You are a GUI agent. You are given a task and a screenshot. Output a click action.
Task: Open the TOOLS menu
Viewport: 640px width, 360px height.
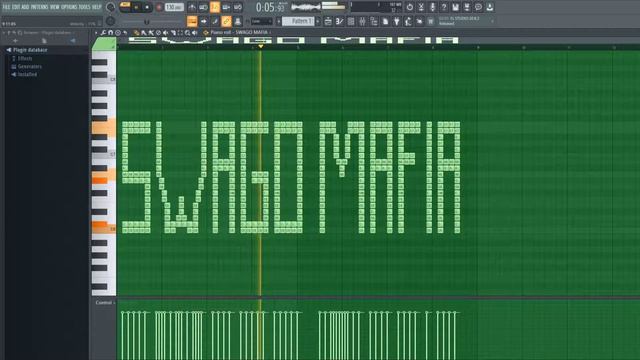85,7
